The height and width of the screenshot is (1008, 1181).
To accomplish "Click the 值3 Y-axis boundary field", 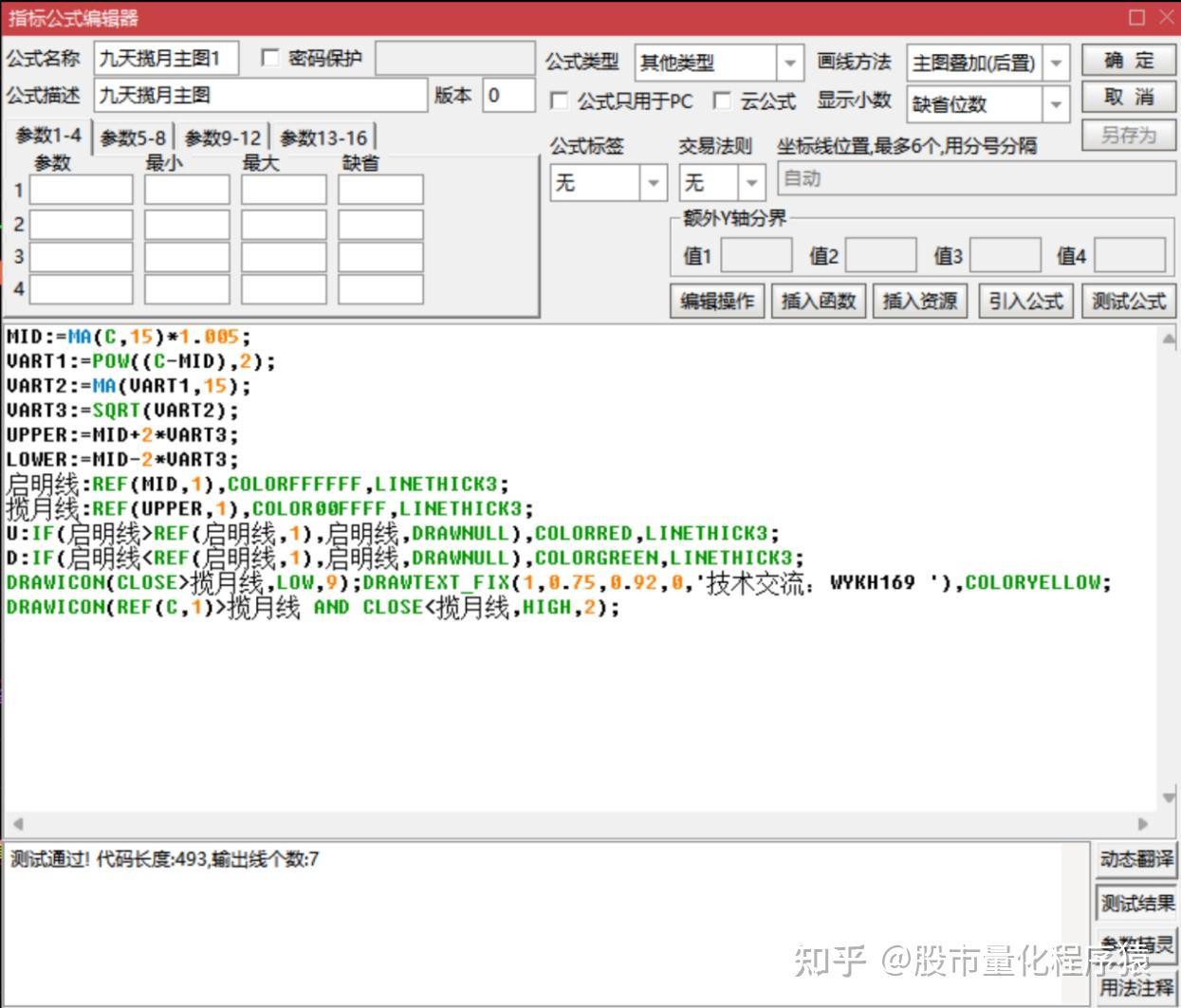I will pos(1006,255).
